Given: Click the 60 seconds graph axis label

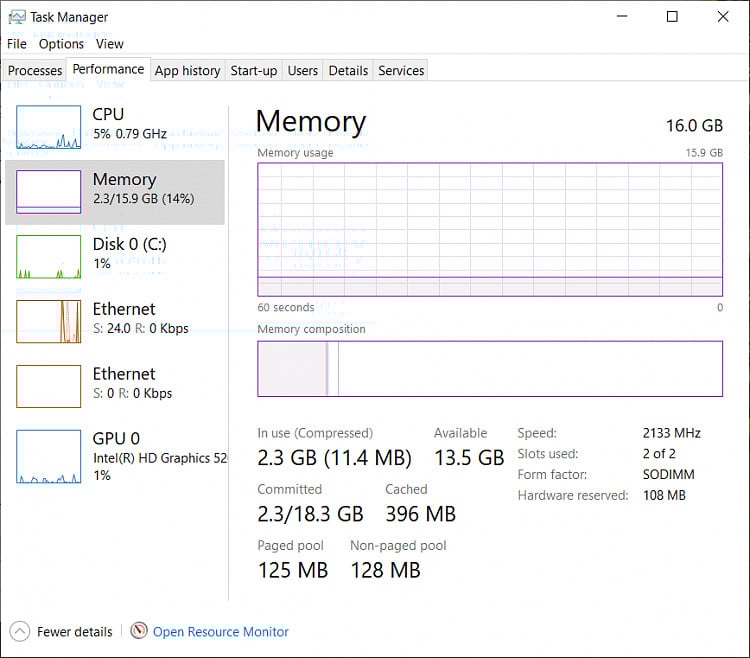Looking at the screenshot, I should click(286, 307).
